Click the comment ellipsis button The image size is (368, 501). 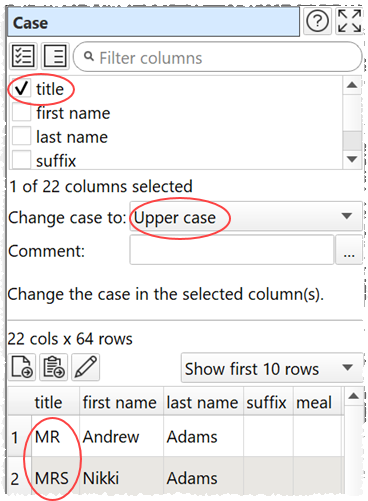(349, 250)
